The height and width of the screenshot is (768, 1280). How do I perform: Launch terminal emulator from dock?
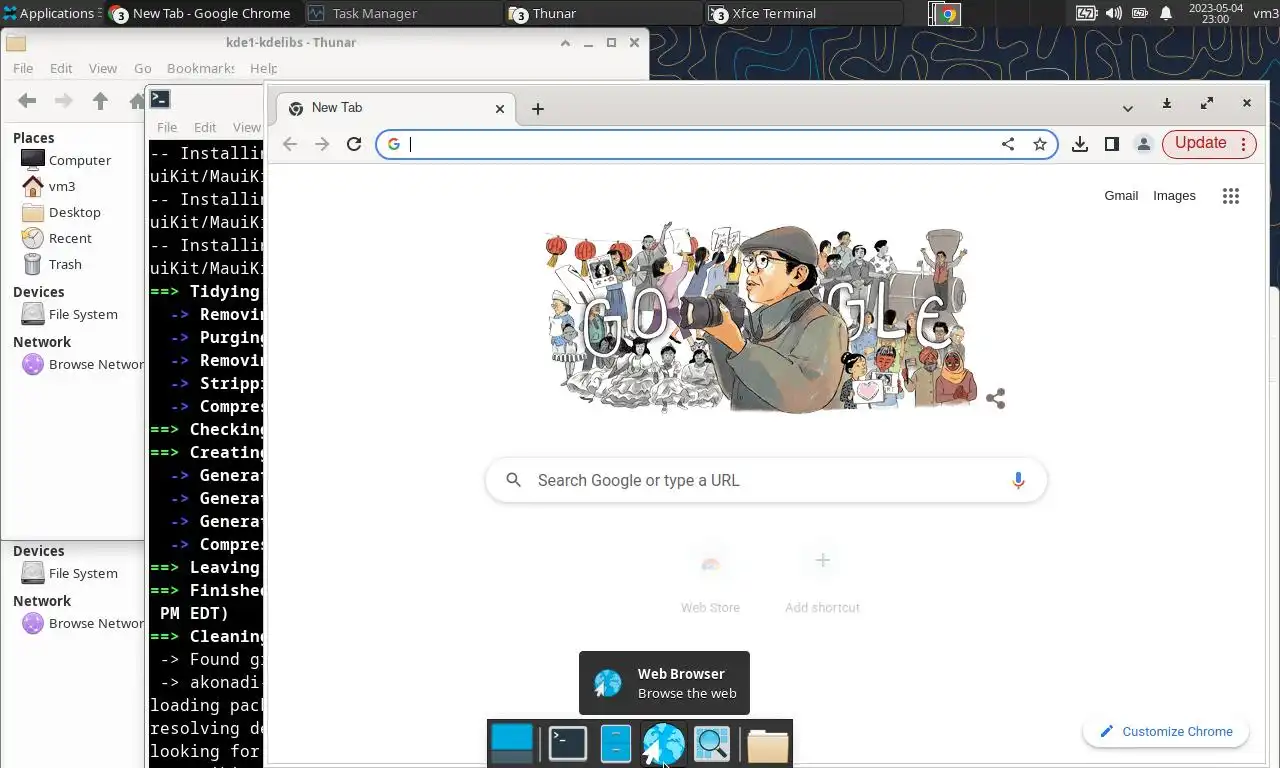(568, 743)
